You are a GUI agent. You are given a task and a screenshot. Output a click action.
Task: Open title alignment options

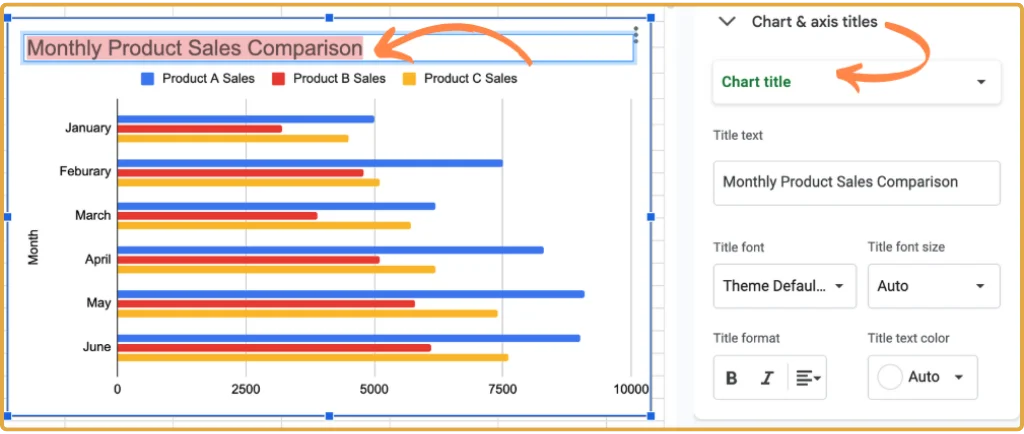click(806, 377)
